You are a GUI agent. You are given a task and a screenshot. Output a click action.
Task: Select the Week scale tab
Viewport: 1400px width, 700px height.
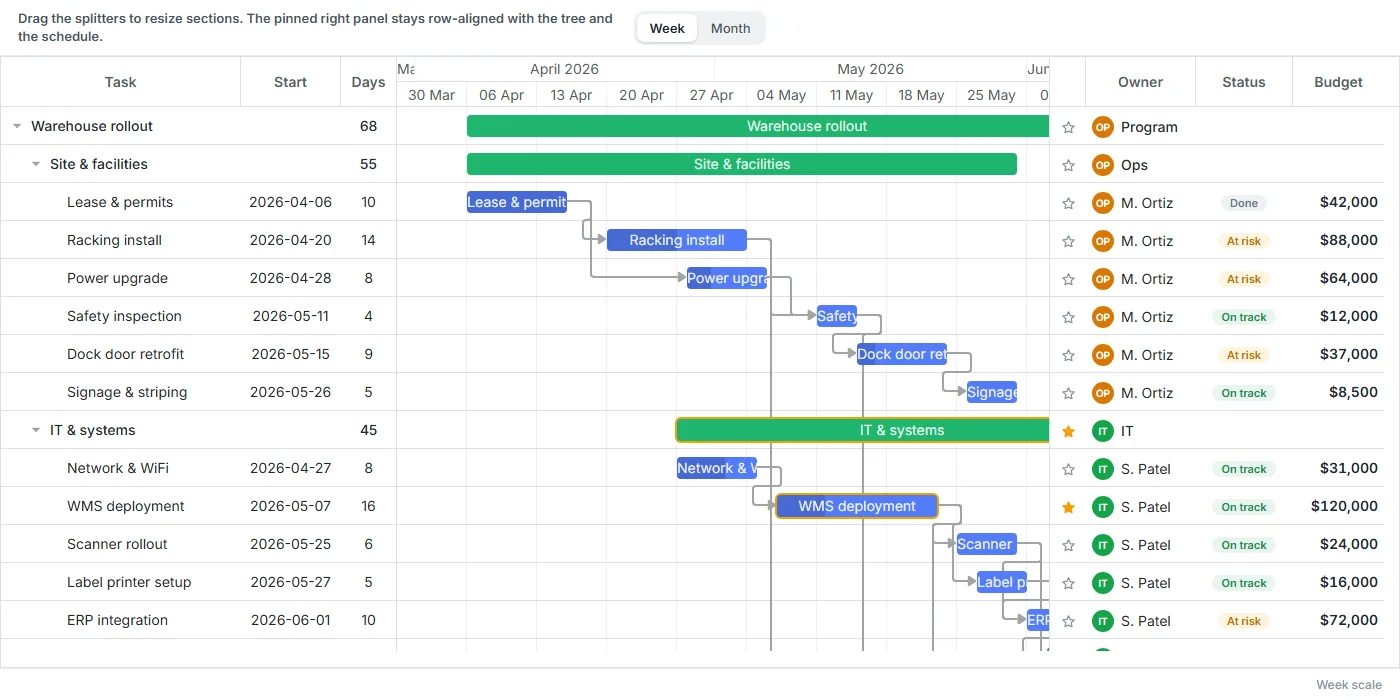667,28
